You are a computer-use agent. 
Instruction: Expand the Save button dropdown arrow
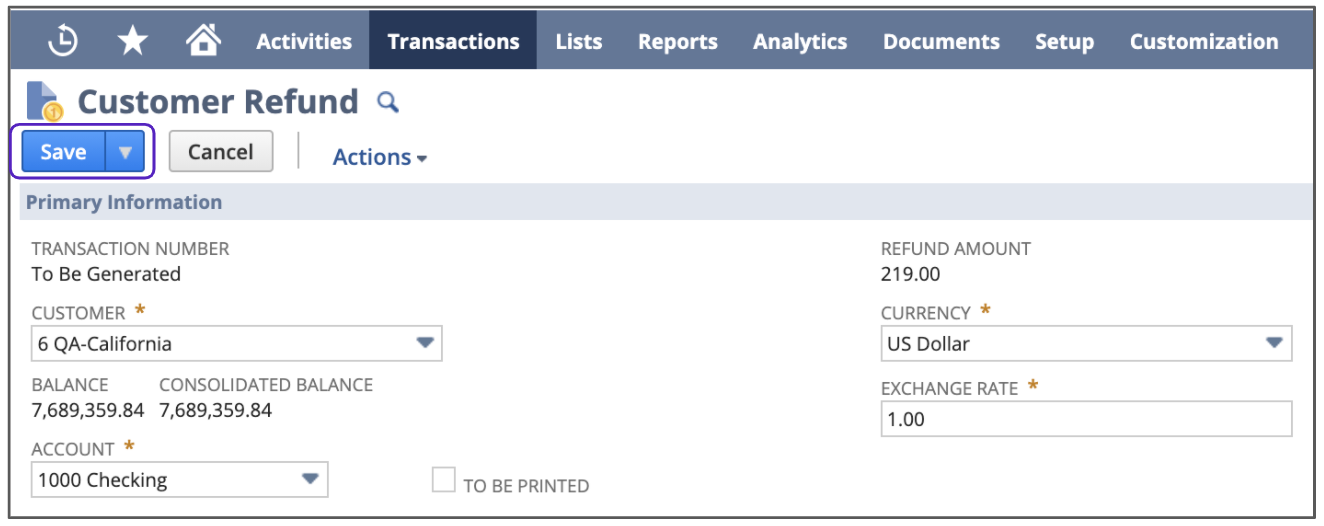click(x=125, y=152)
